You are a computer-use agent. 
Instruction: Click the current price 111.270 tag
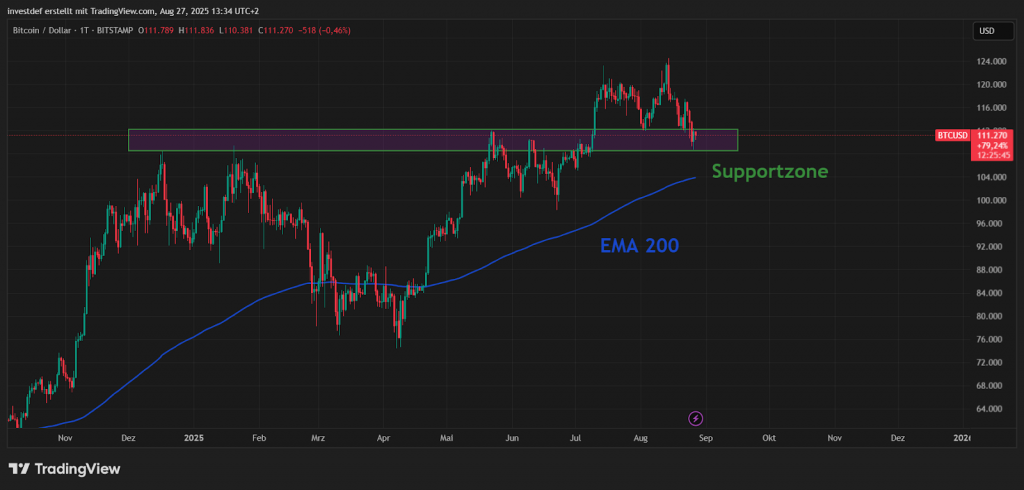click(991, 135)
